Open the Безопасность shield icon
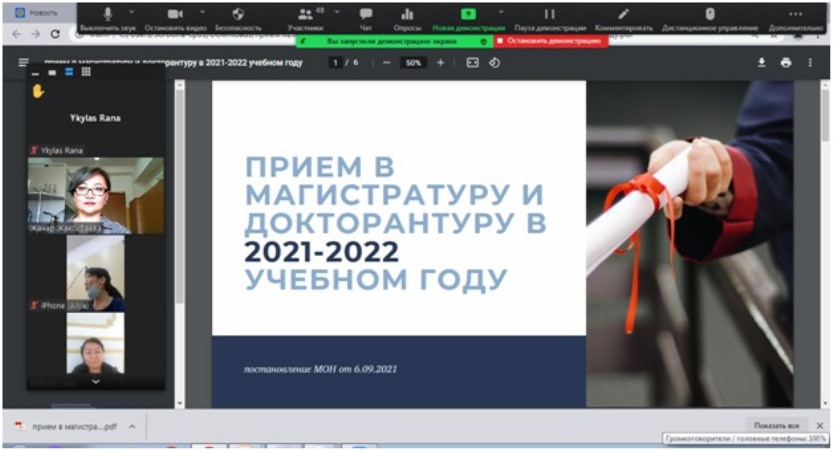This screenshot has width=833, height=451. tap(237, 14)
